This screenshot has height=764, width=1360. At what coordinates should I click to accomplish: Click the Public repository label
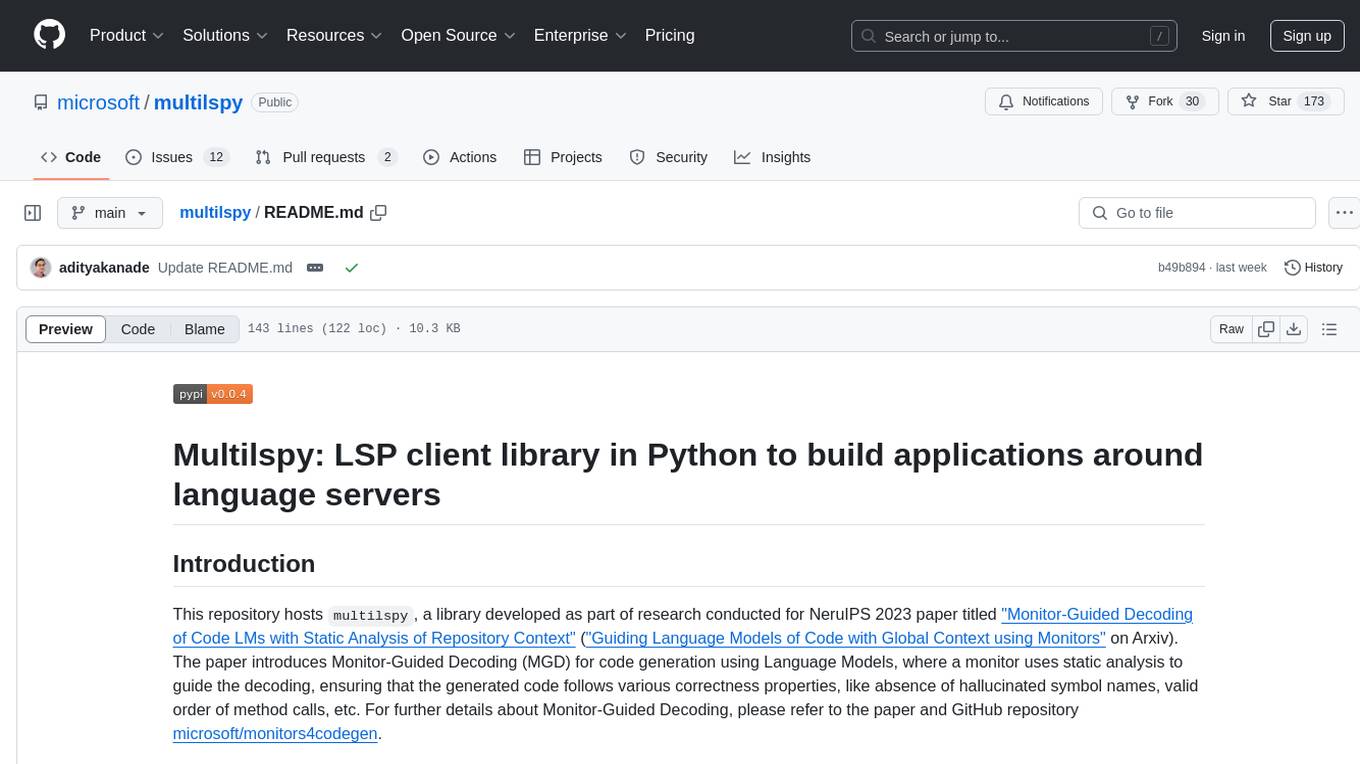[x=275, y=102]
